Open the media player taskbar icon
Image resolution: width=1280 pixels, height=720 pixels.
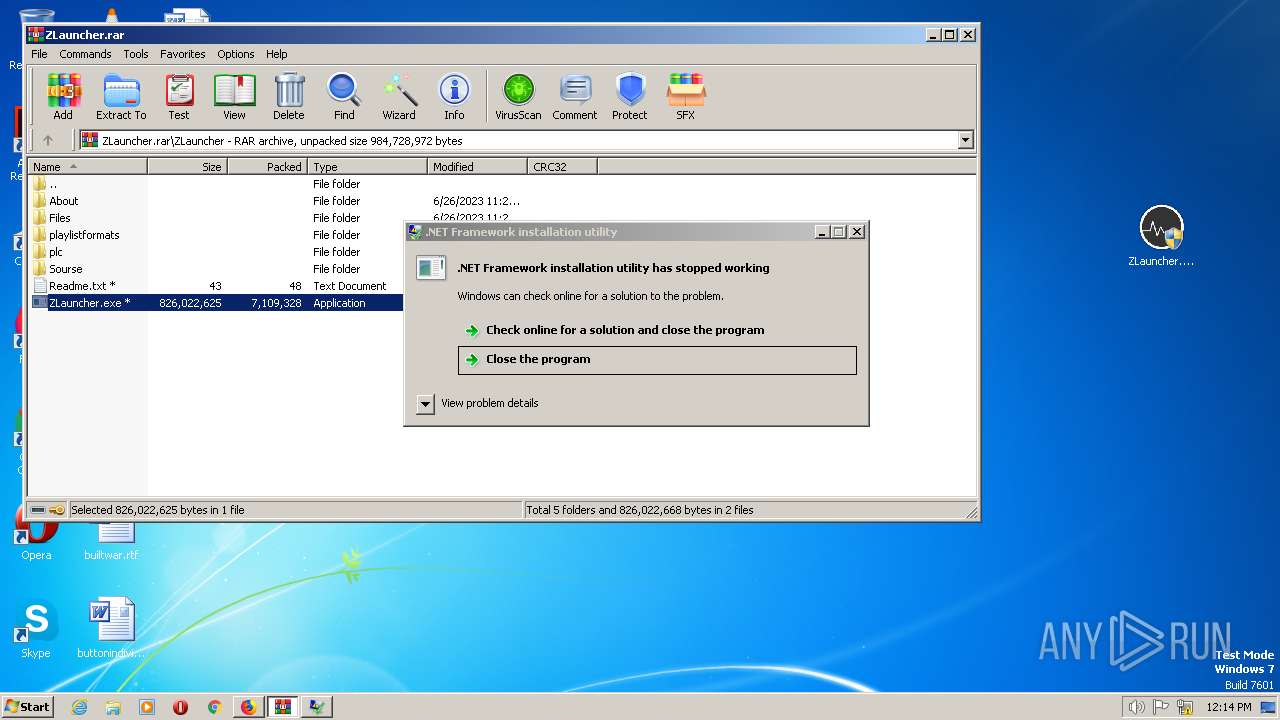pos(147,707)
